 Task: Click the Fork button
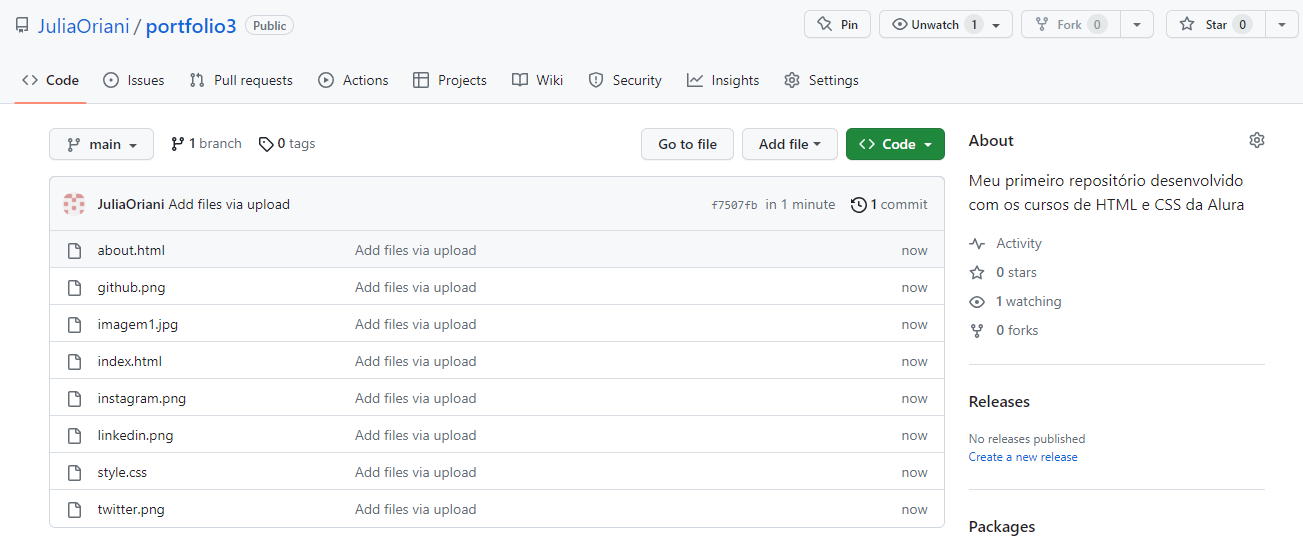click(1070, 25)
